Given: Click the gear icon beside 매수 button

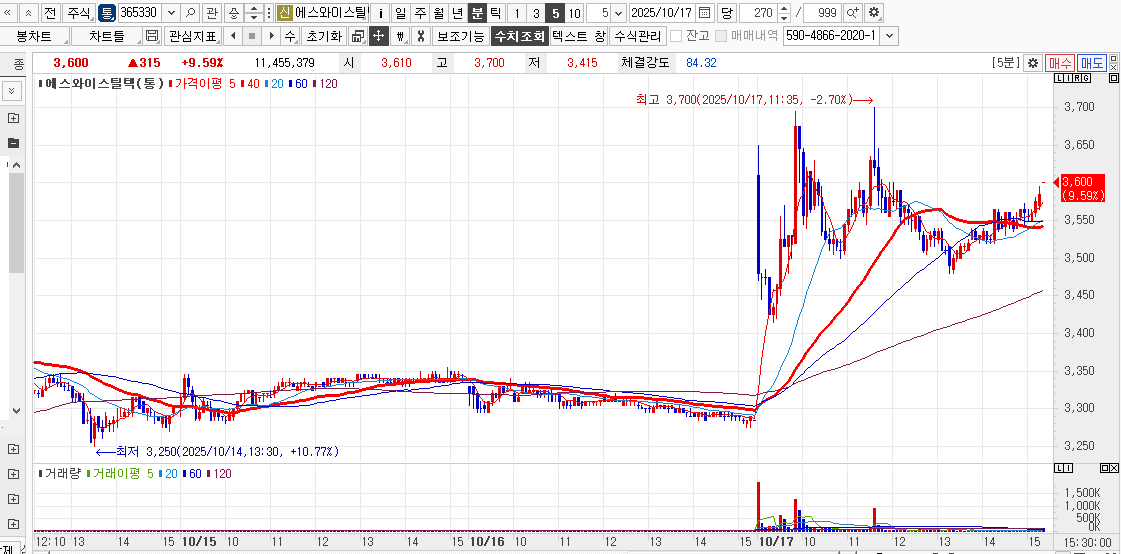Looking at the screenshot, I should pyautogui.click(x=1033, y=63).
